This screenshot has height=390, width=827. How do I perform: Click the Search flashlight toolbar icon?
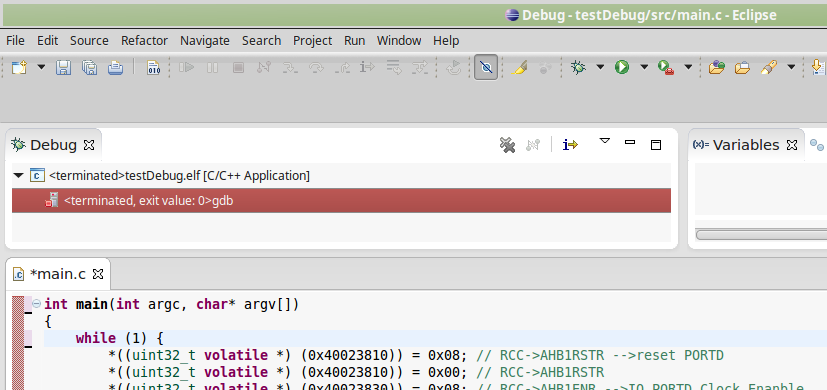pyautogui.click(x=769, y=68)
